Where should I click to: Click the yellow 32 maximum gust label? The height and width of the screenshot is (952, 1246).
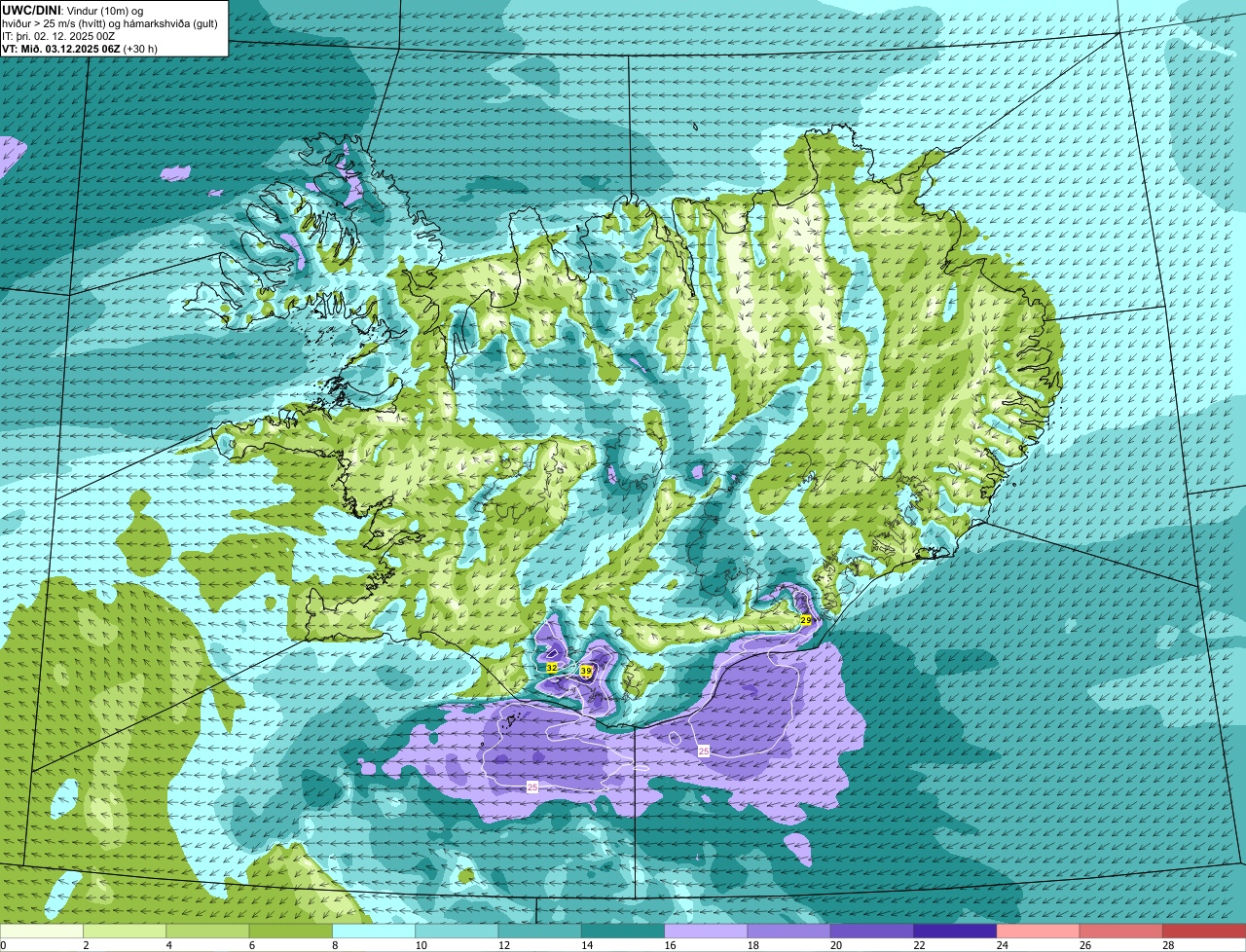pos(552,668)
